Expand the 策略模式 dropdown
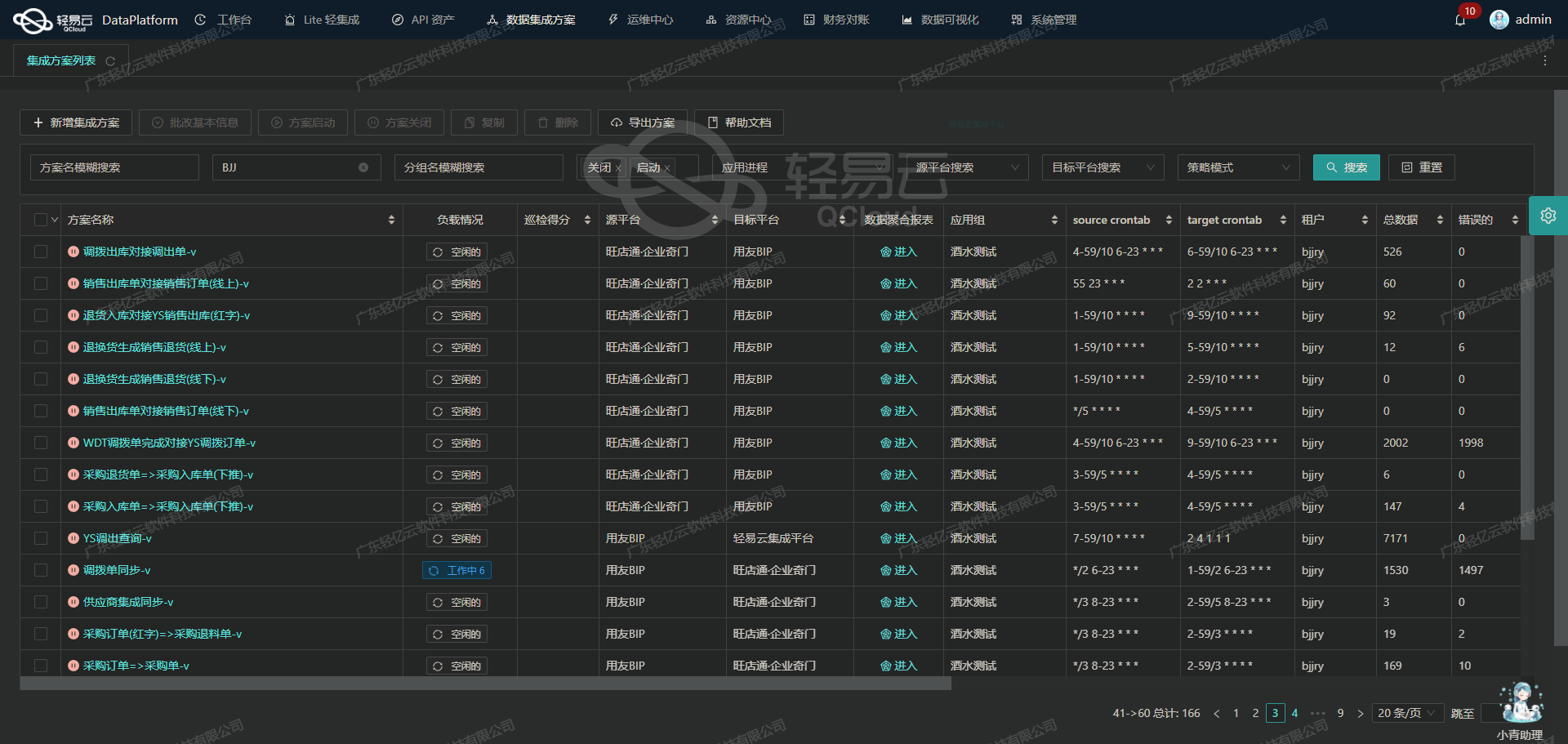 [x=1239, y=167]
